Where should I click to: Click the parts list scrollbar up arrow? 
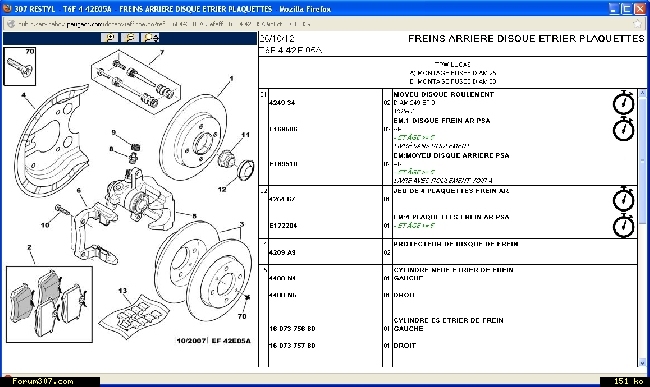643,93
